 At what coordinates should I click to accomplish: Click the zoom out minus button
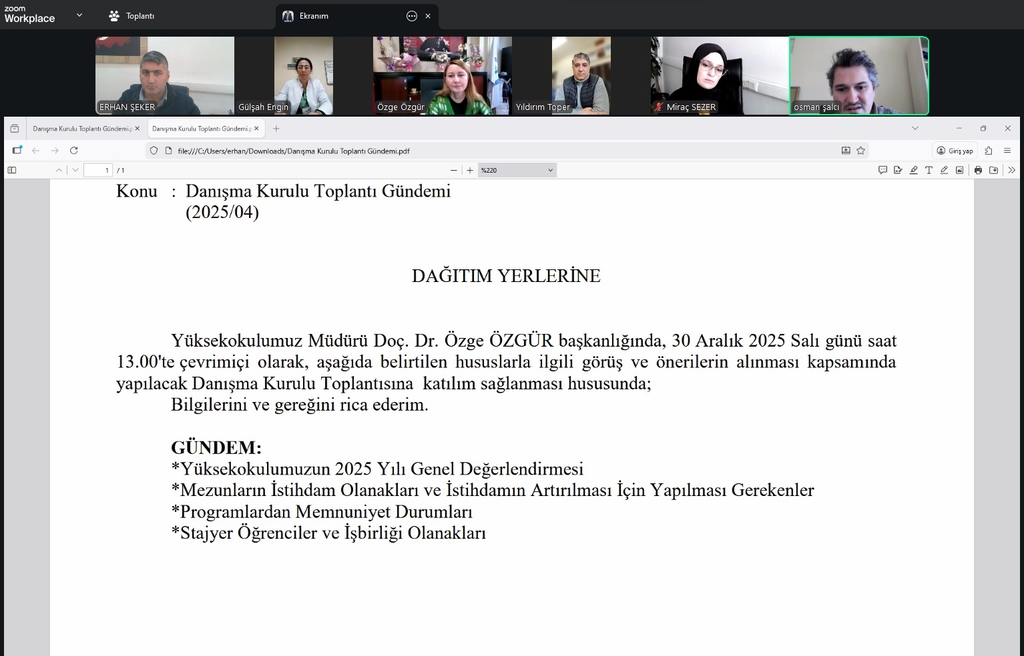point(454,170)
